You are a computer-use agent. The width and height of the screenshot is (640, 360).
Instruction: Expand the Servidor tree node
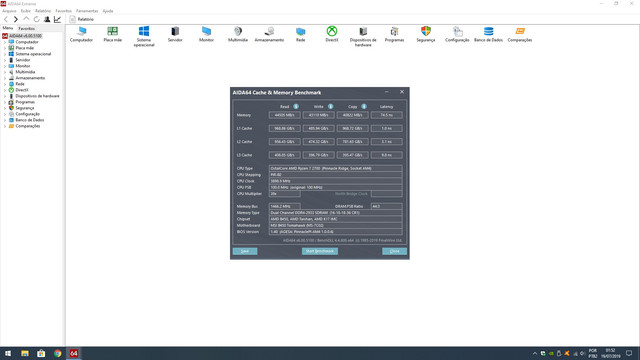4,60
